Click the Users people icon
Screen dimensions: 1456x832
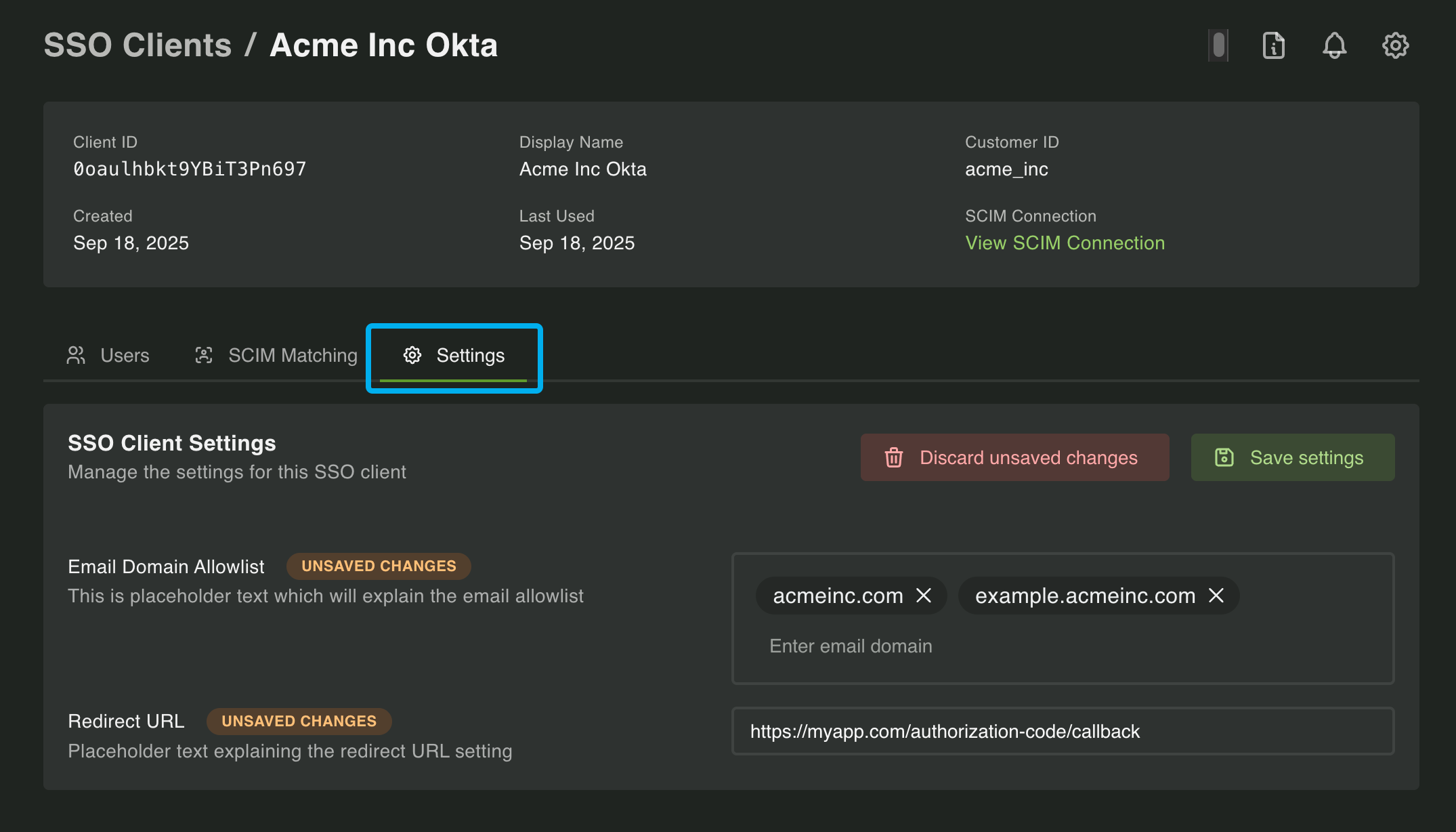pyautogui.click(x=75, y=355)
